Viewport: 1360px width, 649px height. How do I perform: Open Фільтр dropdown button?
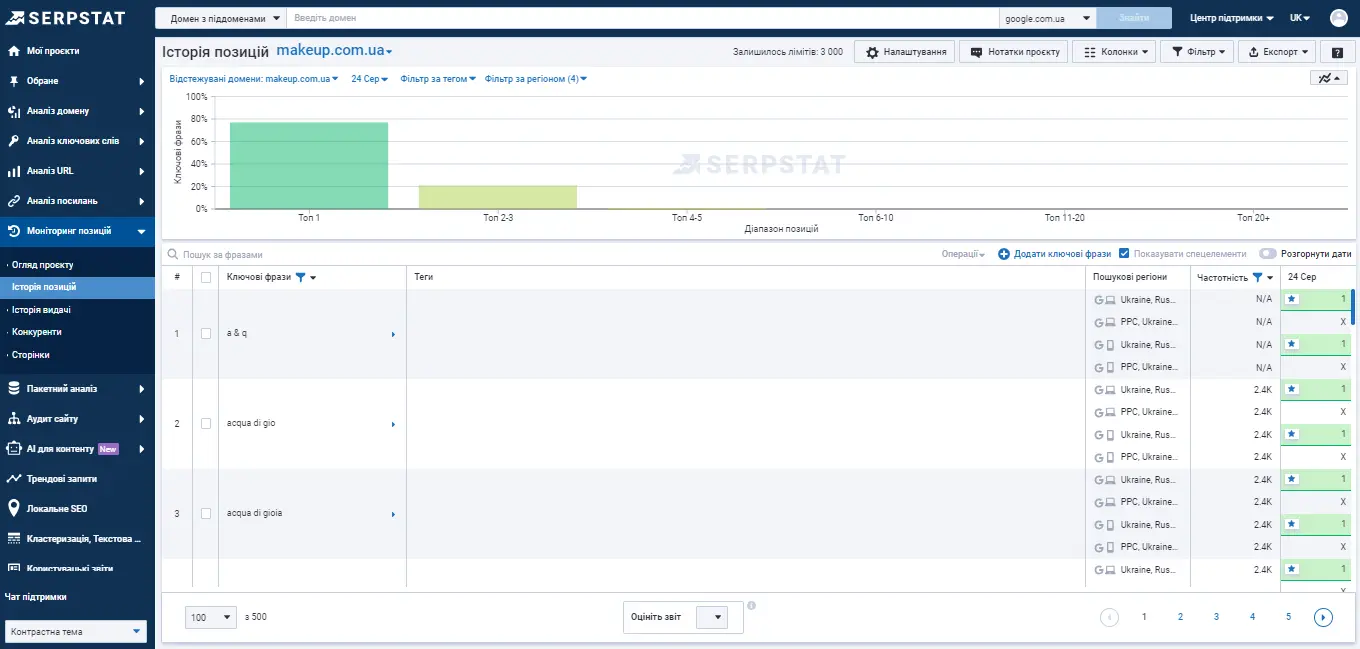pyautogui.click(x=1197, y=52)
